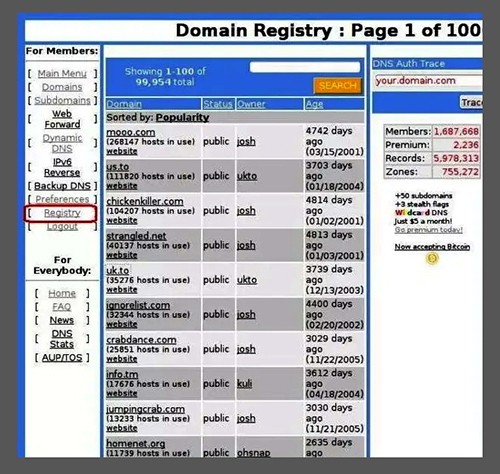Open AUP/TOS link

click(x=62, y=358)
